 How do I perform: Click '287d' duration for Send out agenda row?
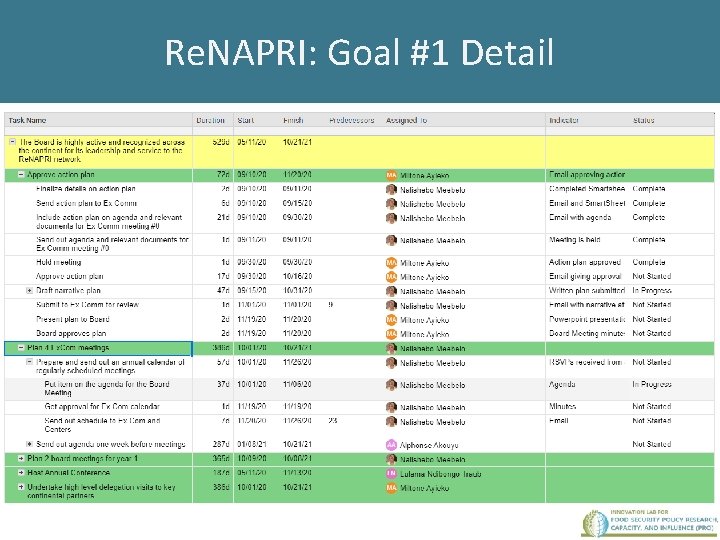221,444
